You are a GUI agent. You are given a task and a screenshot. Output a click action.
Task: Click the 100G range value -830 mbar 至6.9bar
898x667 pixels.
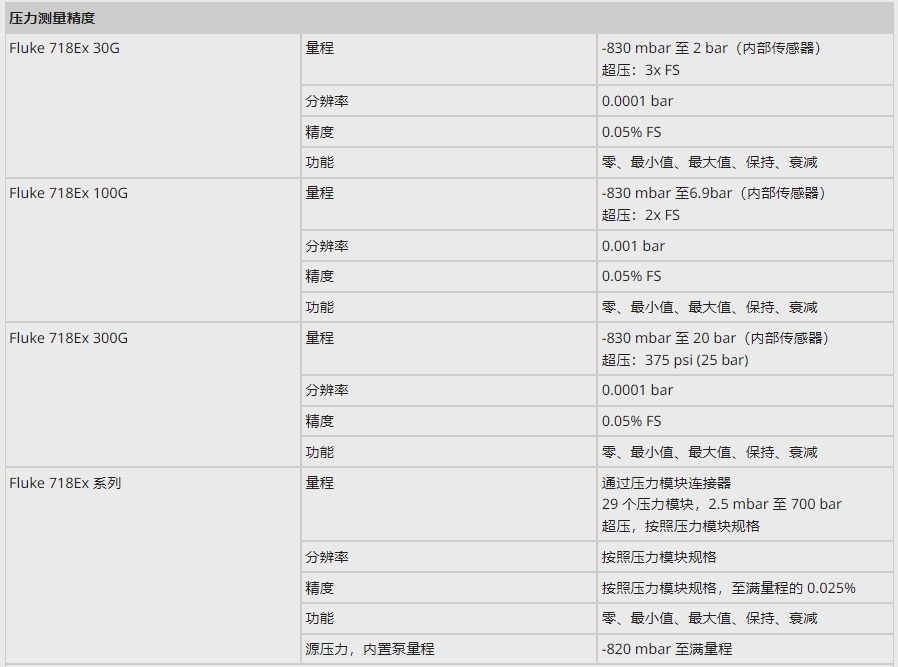[x=714, y=193]
